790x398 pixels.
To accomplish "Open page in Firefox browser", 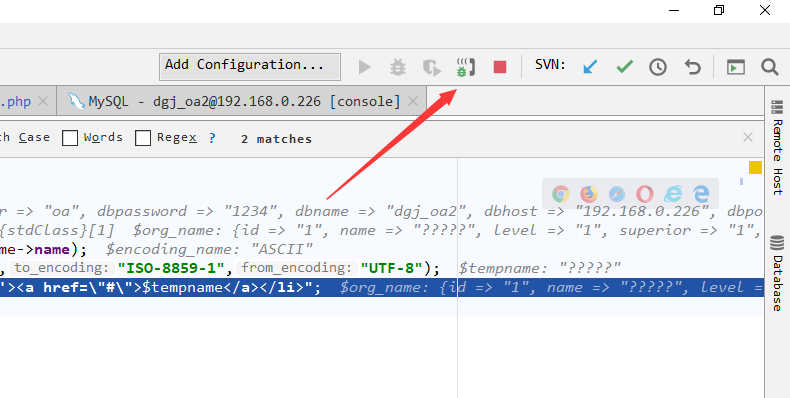I will pyautogui.click(x=588, y=193).
